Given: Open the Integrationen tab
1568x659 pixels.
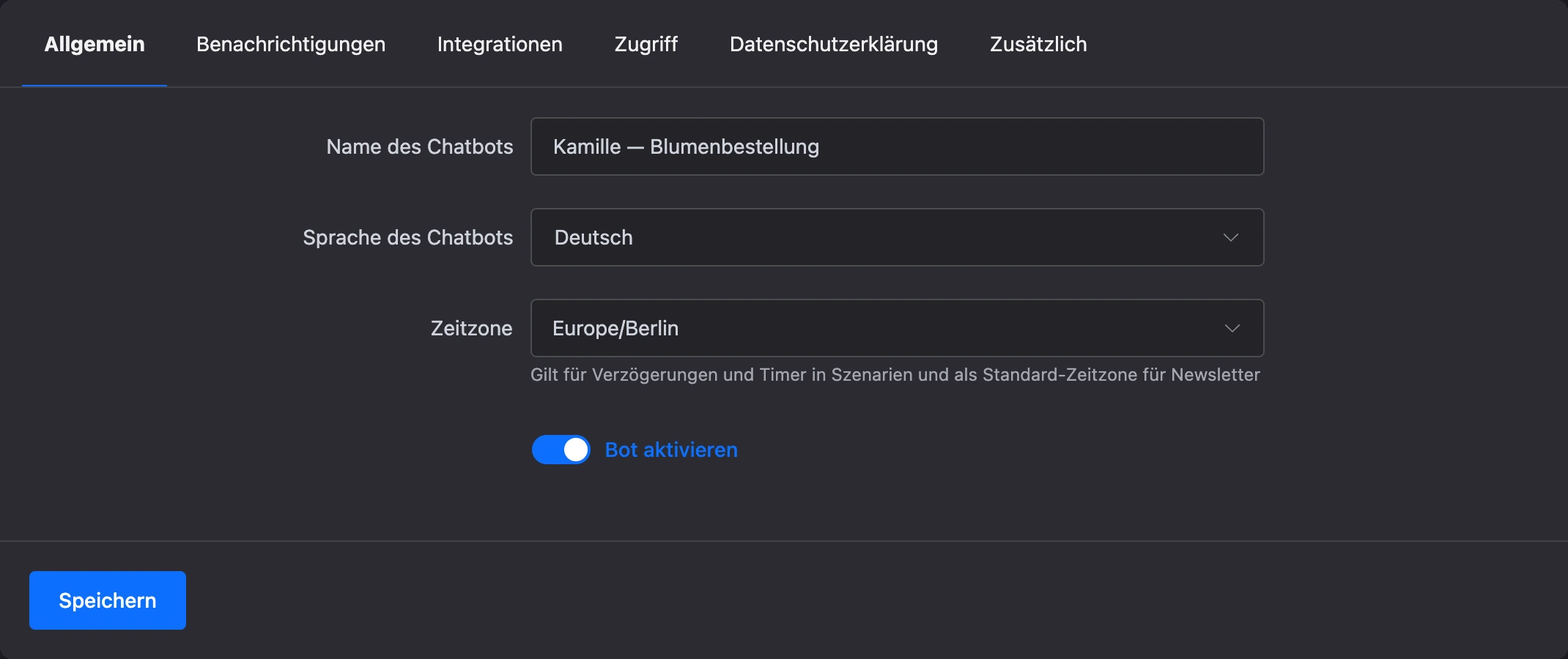Looking at the screenshot, I should (x=500, y=44).
